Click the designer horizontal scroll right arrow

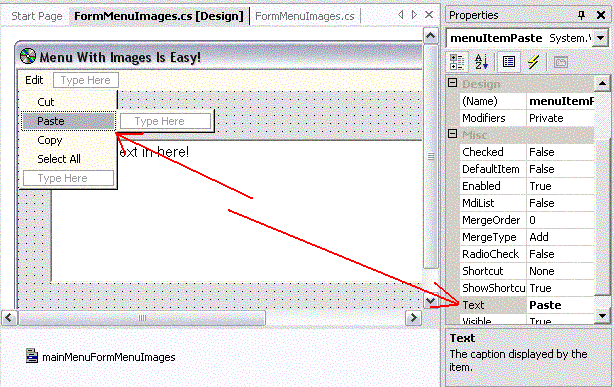tap(414, 318)
